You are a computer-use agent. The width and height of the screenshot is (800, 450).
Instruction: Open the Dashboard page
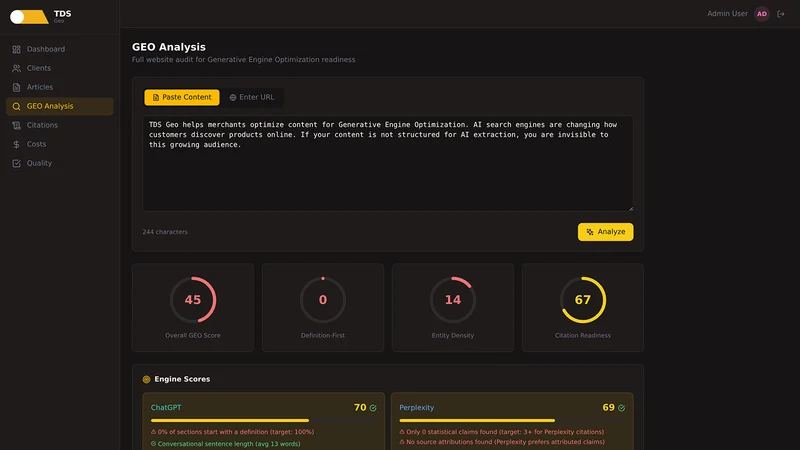click(x=60, y=49)
